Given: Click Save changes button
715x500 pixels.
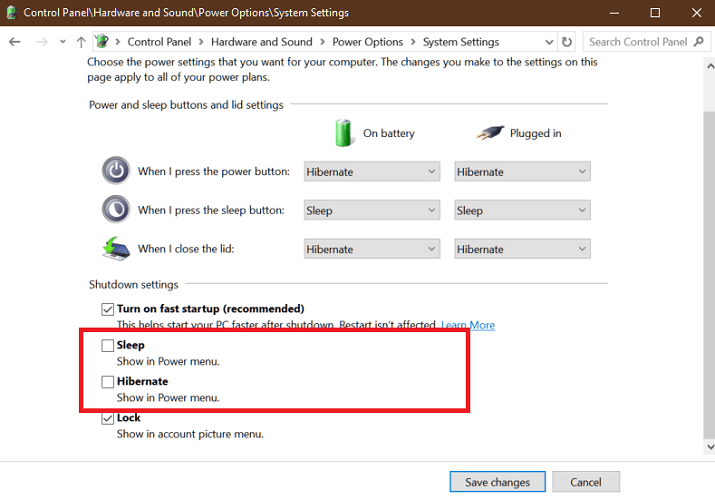Looking at the screenshot, I should click(497, 482).
